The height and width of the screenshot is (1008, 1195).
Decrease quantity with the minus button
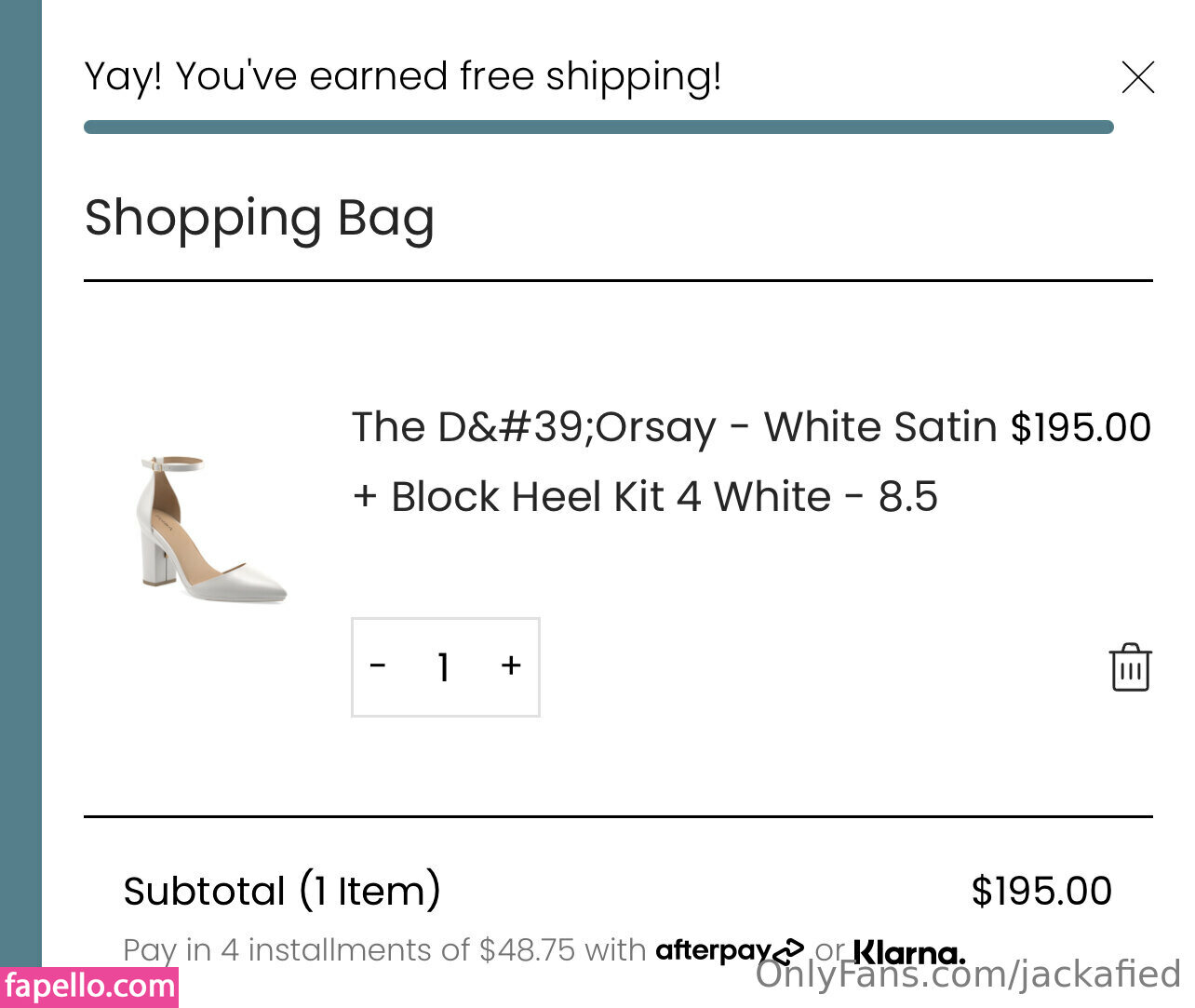coord(378,666)
